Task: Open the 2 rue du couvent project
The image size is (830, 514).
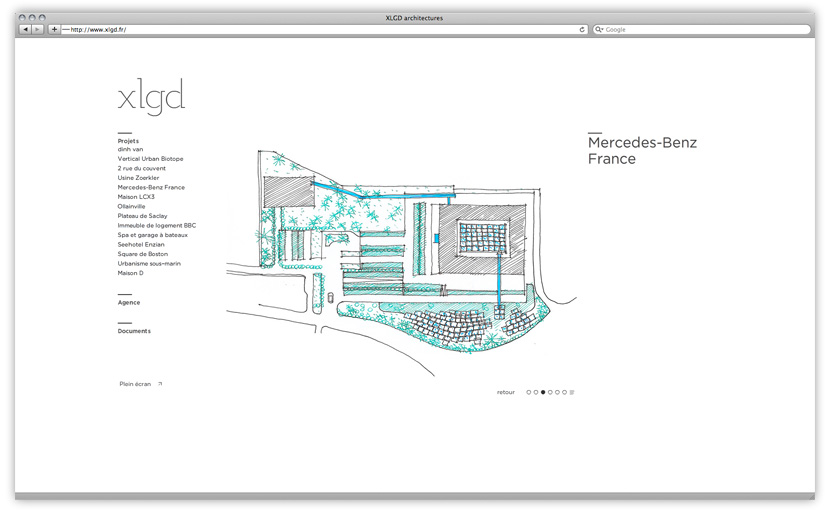Action: click(141, 168)
